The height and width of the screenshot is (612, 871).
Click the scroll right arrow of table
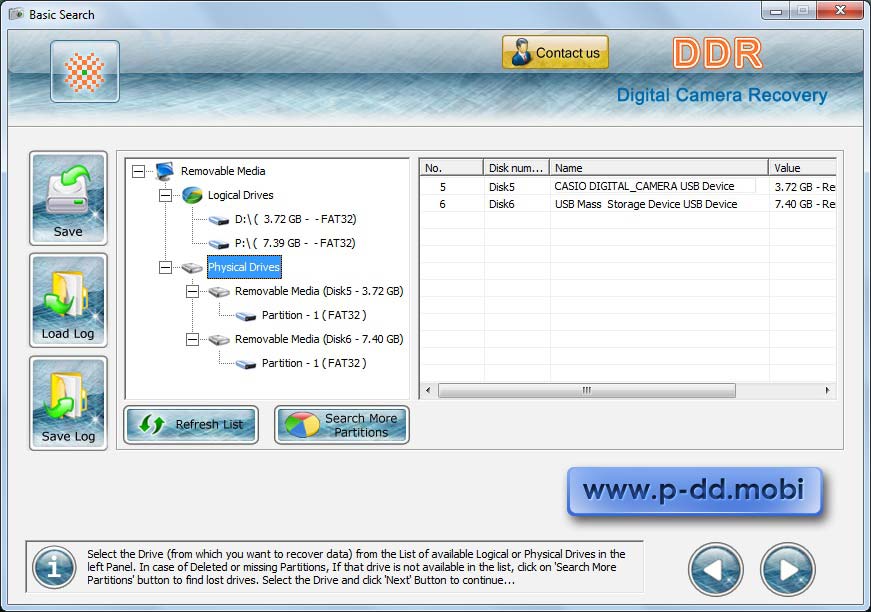click(x=827, y=390)
